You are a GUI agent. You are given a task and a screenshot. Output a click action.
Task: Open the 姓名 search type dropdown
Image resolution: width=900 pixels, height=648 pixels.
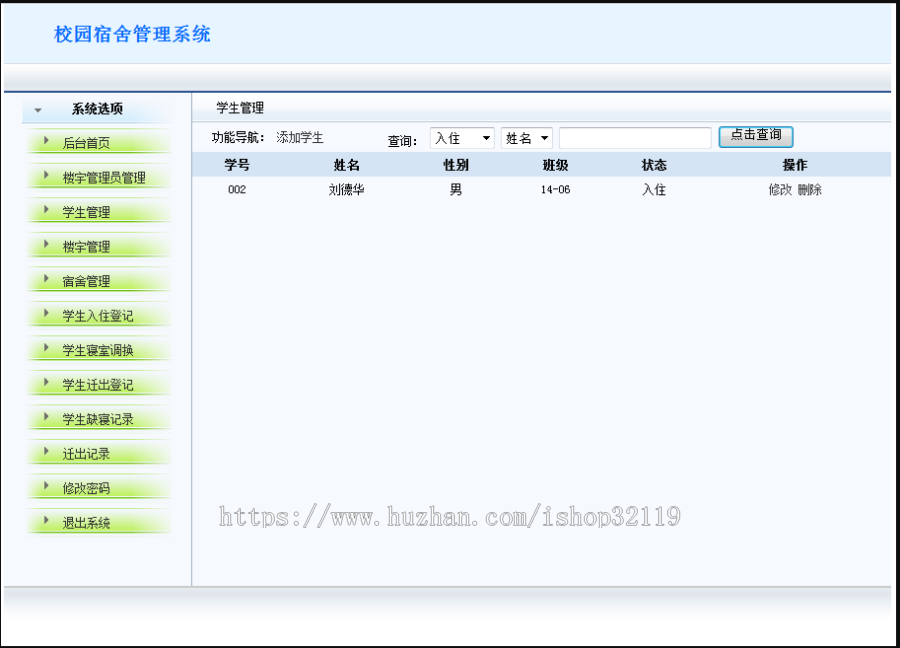click(526, 137)
